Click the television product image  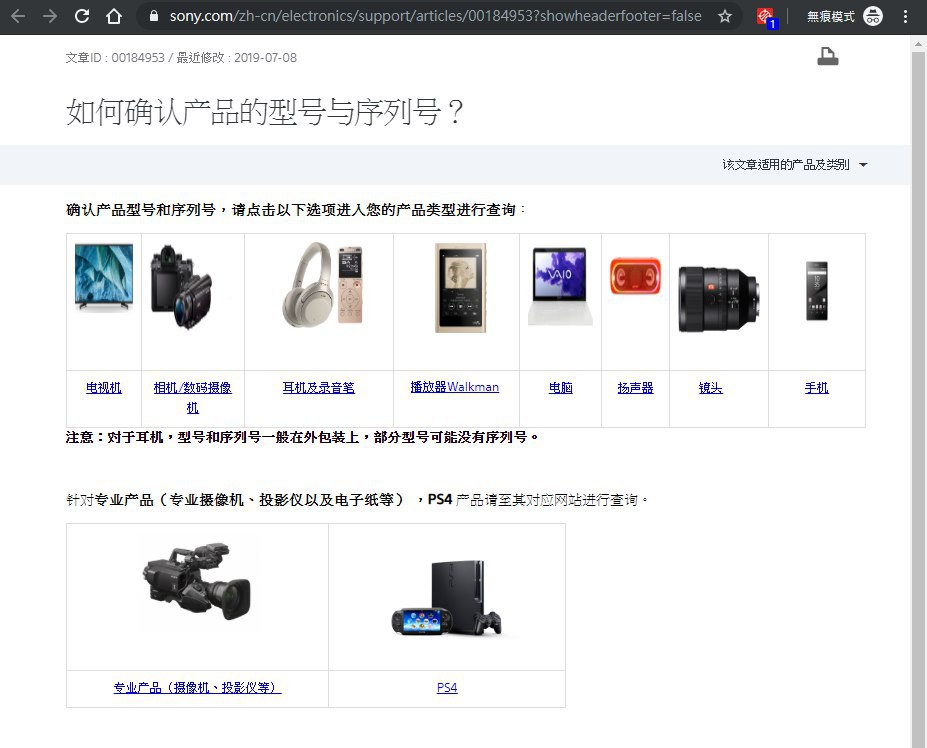104,277
